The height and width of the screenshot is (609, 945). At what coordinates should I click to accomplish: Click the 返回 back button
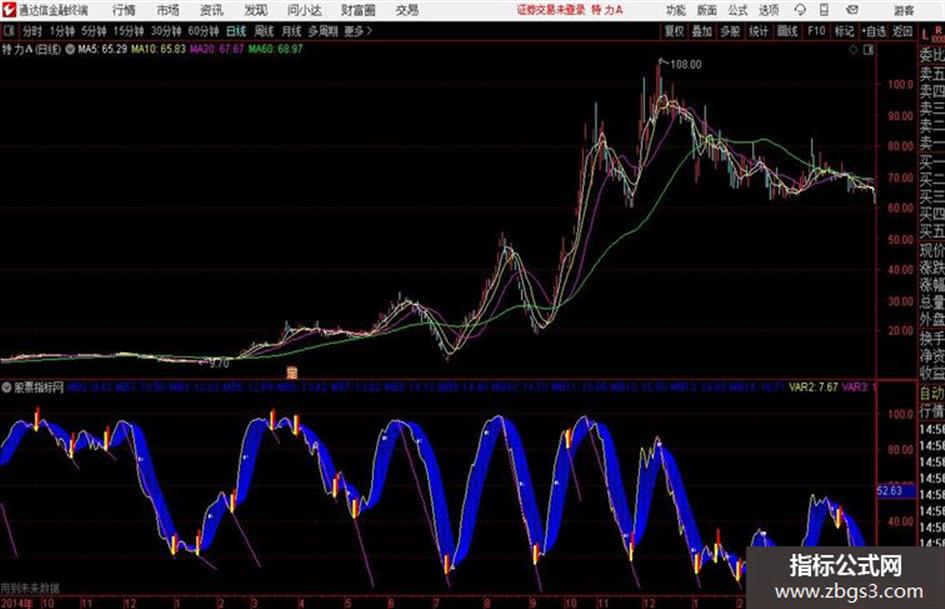tap(902, 31)
